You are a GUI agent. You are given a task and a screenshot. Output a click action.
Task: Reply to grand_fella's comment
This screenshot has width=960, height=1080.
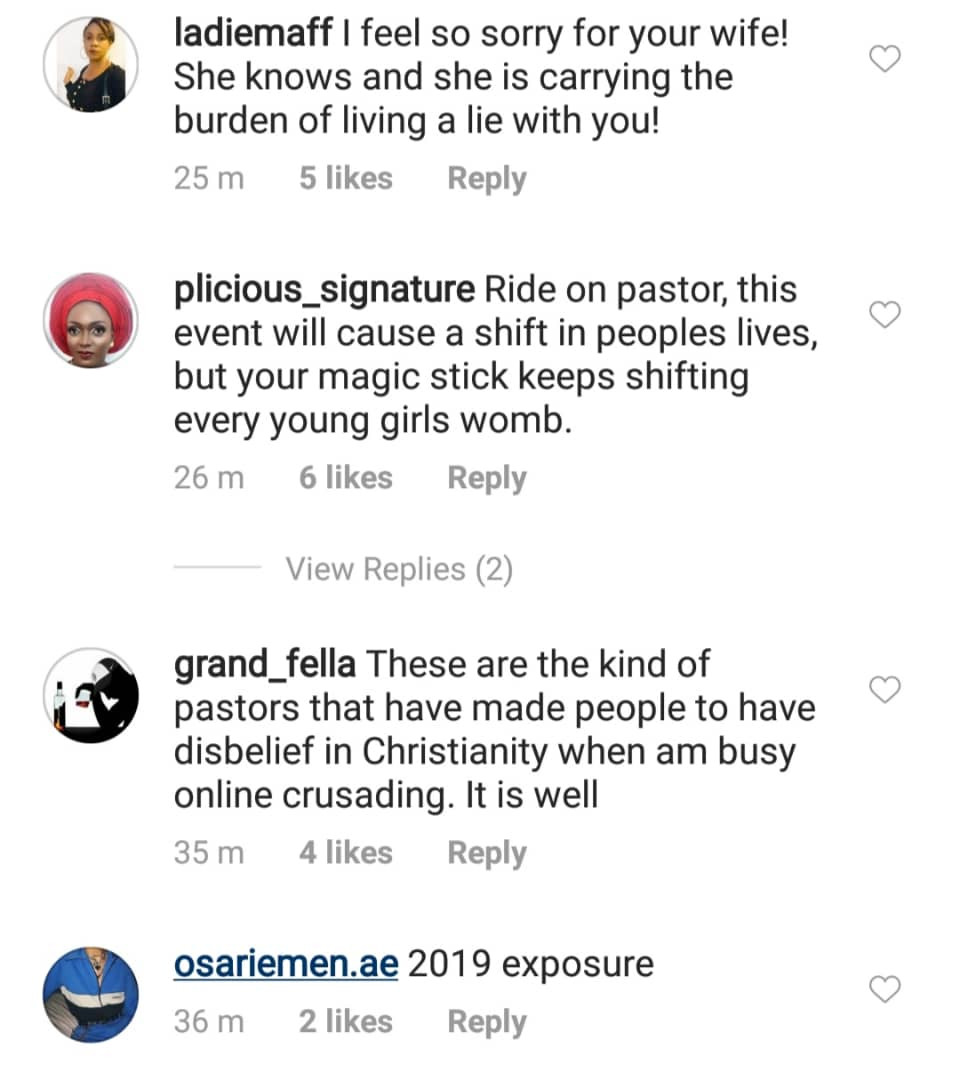(486, 853)
